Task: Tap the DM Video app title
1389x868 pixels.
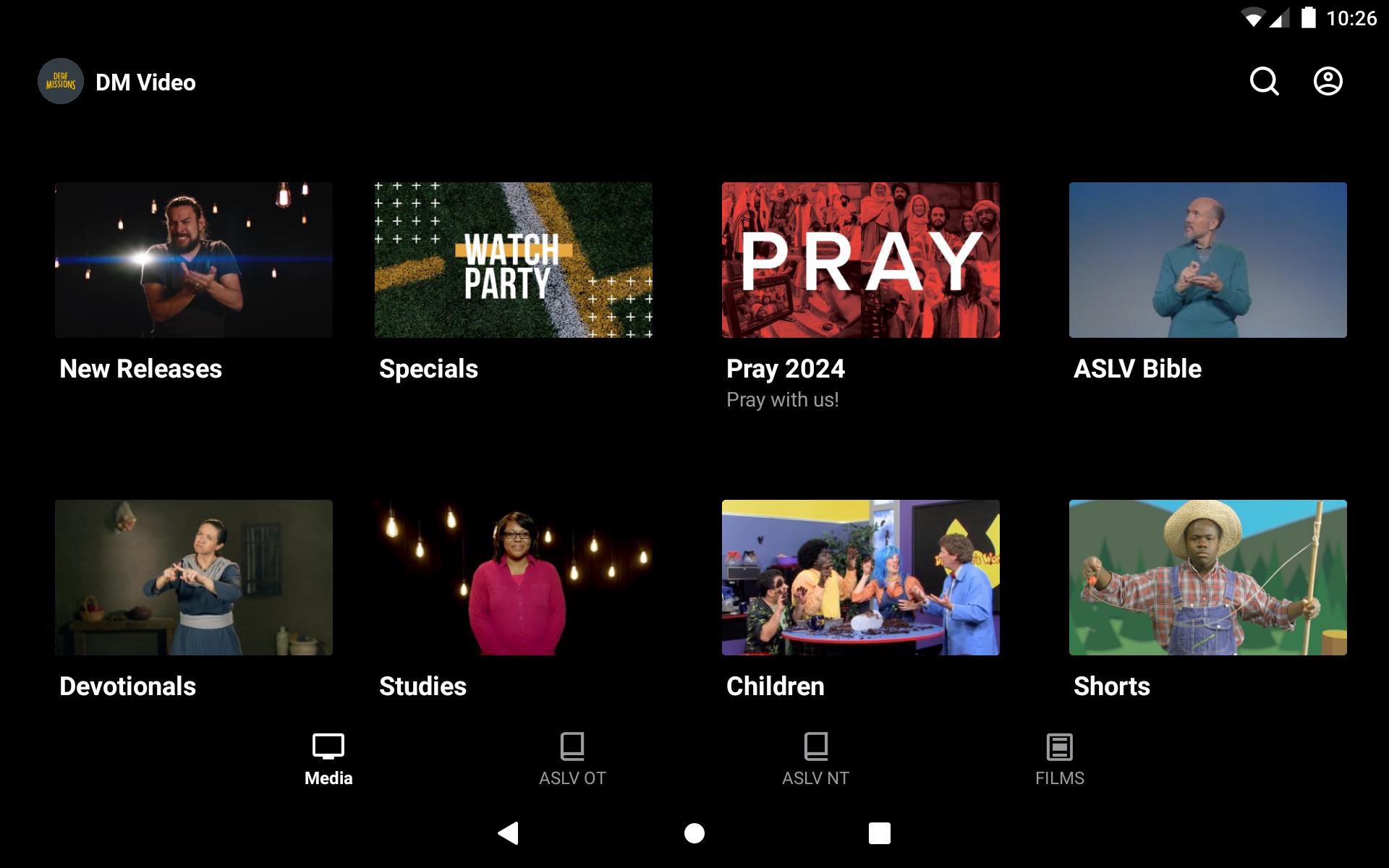Action: 145,82
